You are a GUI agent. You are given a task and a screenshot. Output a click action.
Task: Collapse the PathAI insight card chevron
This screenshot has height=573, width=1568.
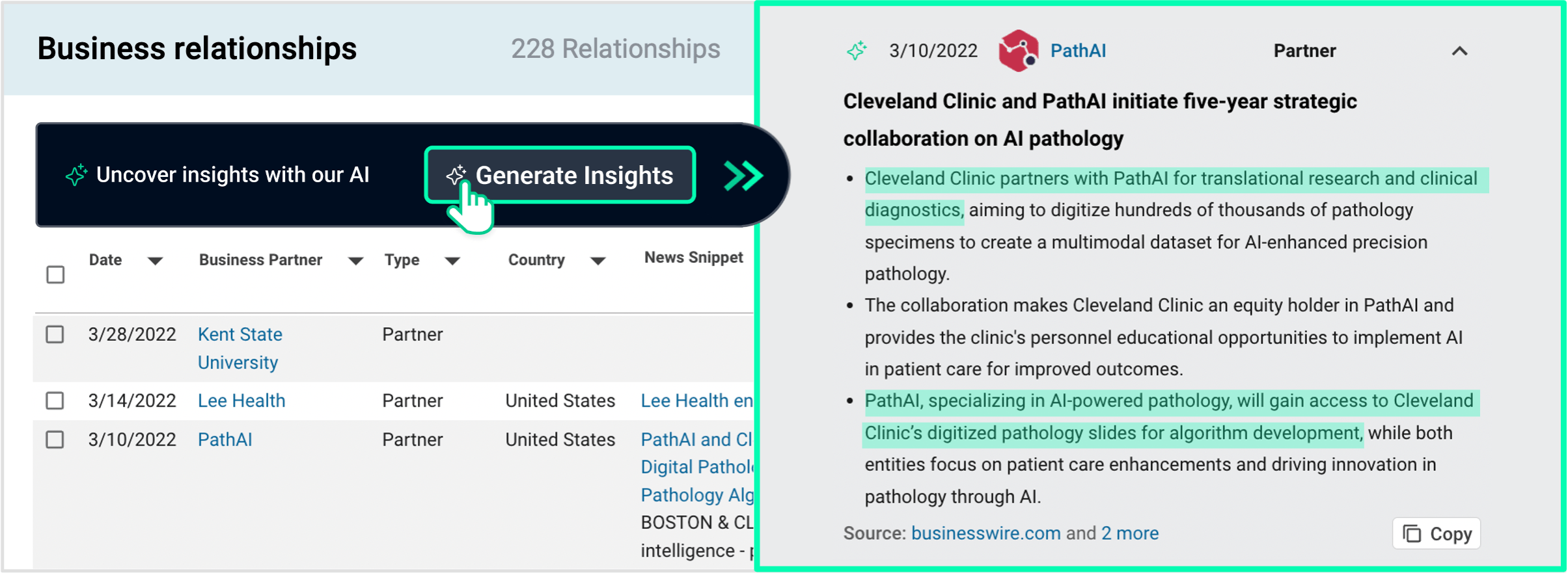pyautogui.click(x=1459, y=51)
